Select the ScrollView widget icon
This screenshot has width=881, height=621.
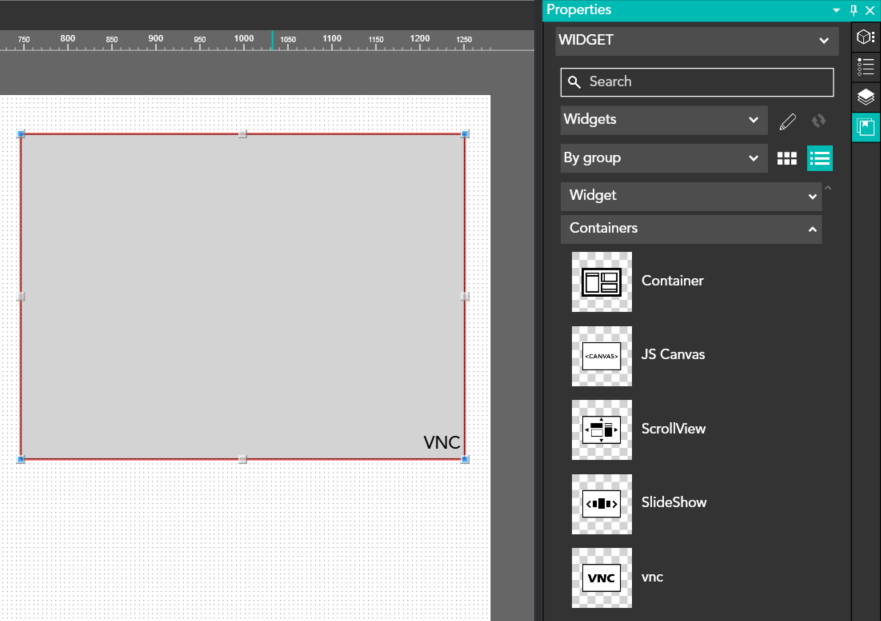[x=601, y=430]
